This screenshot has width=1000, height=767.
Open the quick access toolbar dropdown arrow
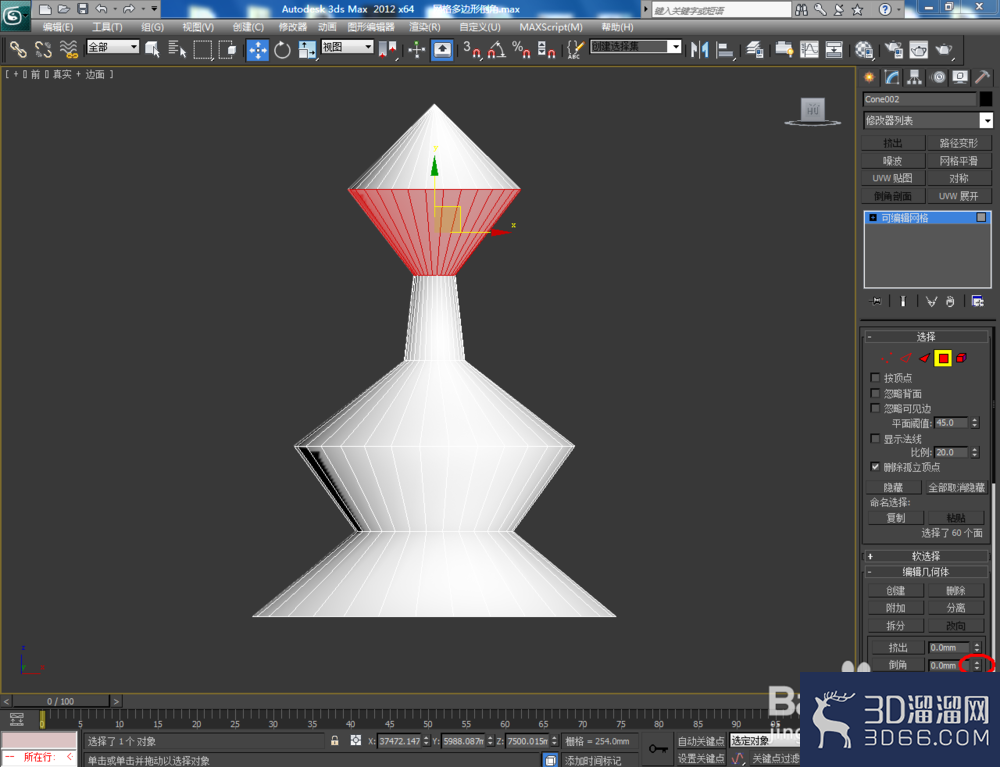click(154, 9)
